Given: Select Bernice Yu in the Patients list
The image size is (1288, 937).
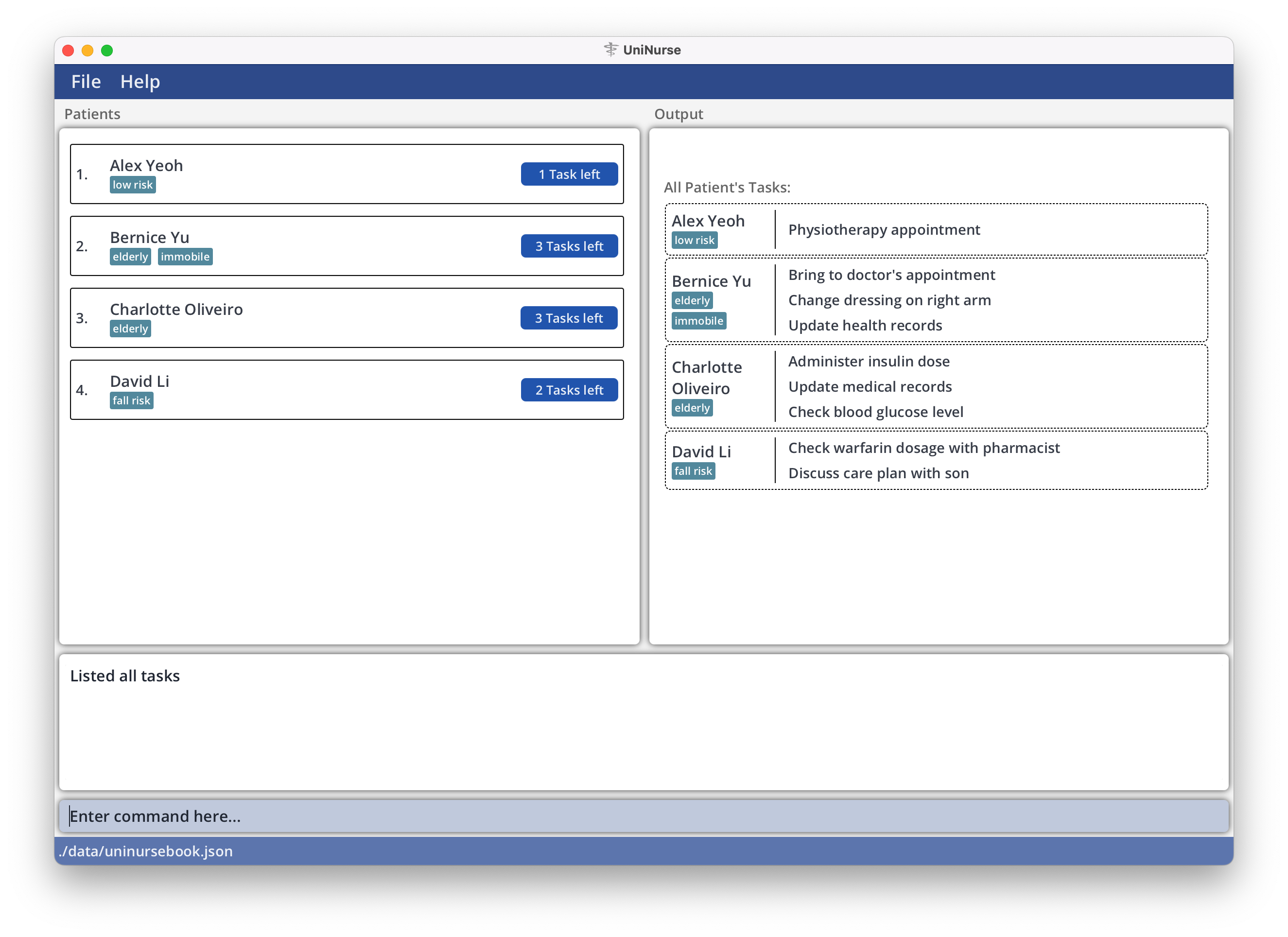Looking at the screenshot, I should 347,246.
